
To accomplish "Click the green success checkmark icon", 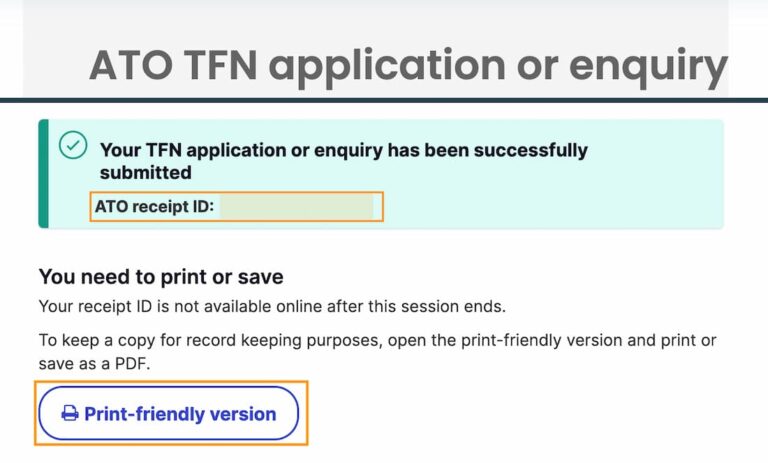I will click(x=72, y=146).
